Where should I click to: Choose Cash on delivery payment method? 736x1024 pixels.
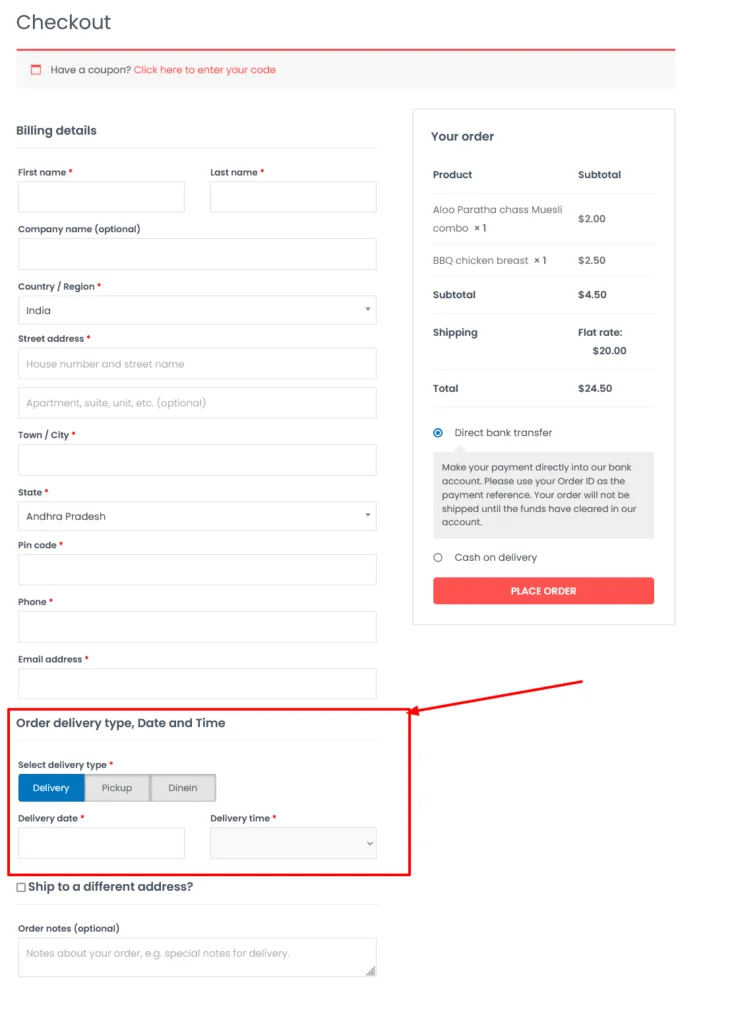point(438,558)
